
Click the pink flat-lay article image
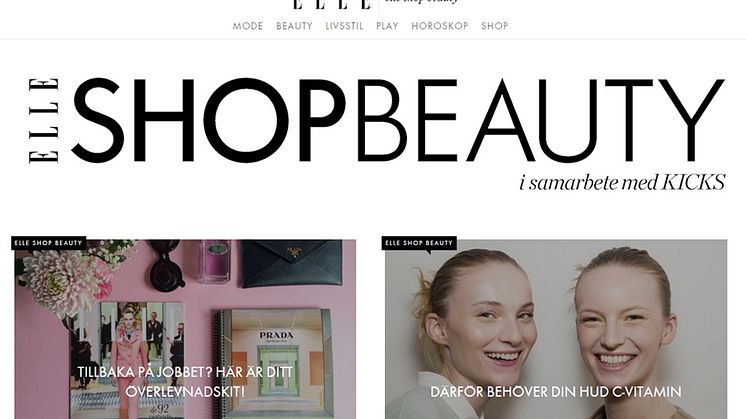[x=185, y=329]
